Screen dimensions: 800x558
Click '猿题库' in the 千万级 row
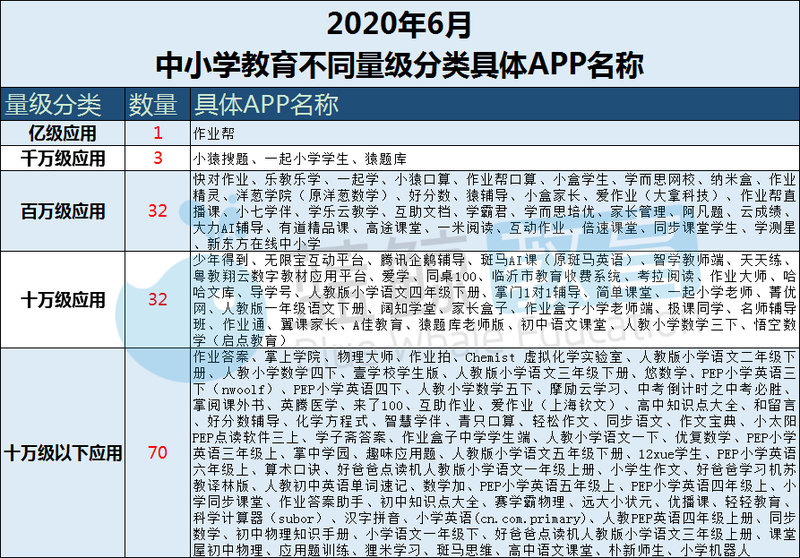[385, 159]
